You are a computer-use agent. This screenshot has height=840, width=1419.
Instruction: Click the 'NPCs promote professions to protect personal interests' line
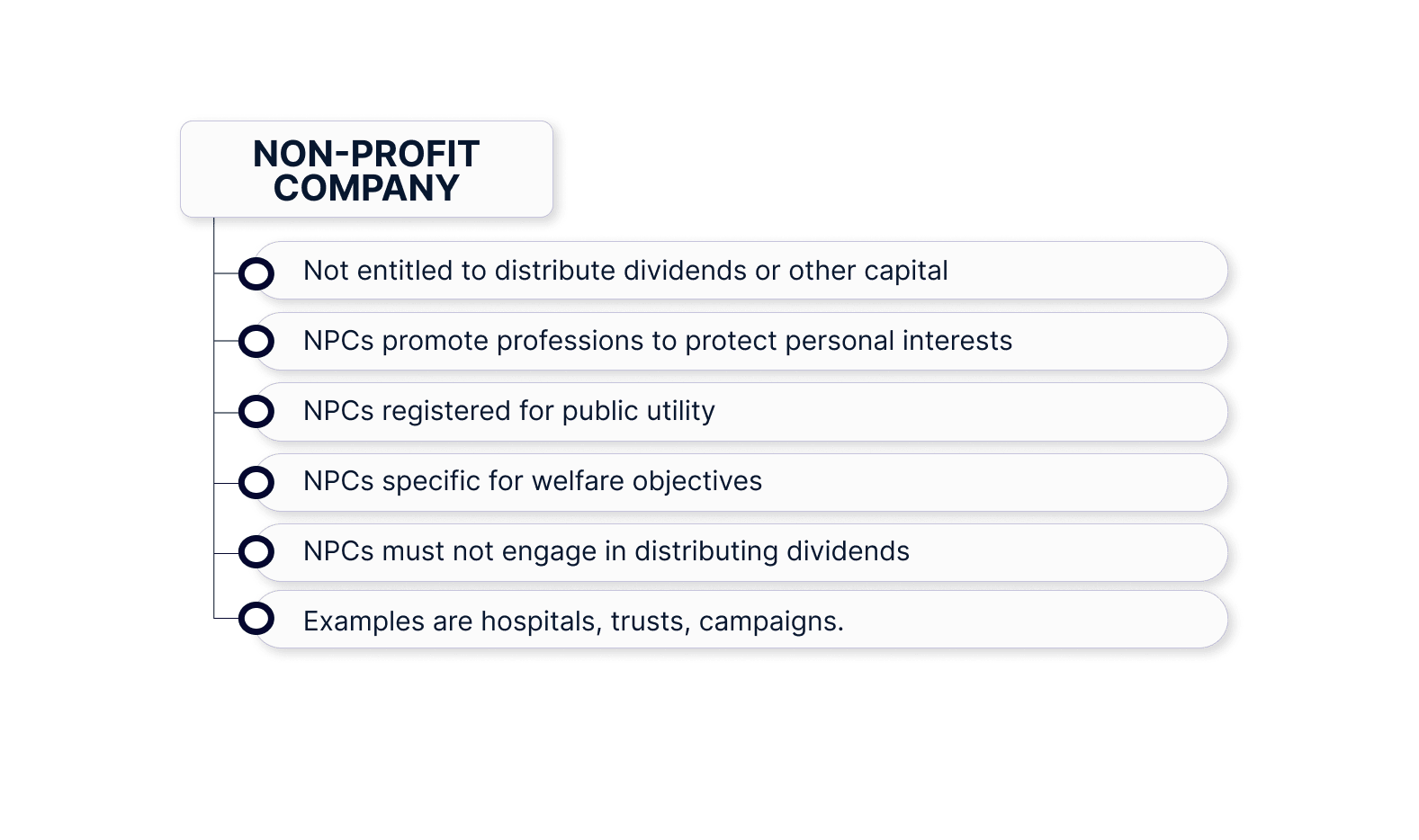click(657, 341)
